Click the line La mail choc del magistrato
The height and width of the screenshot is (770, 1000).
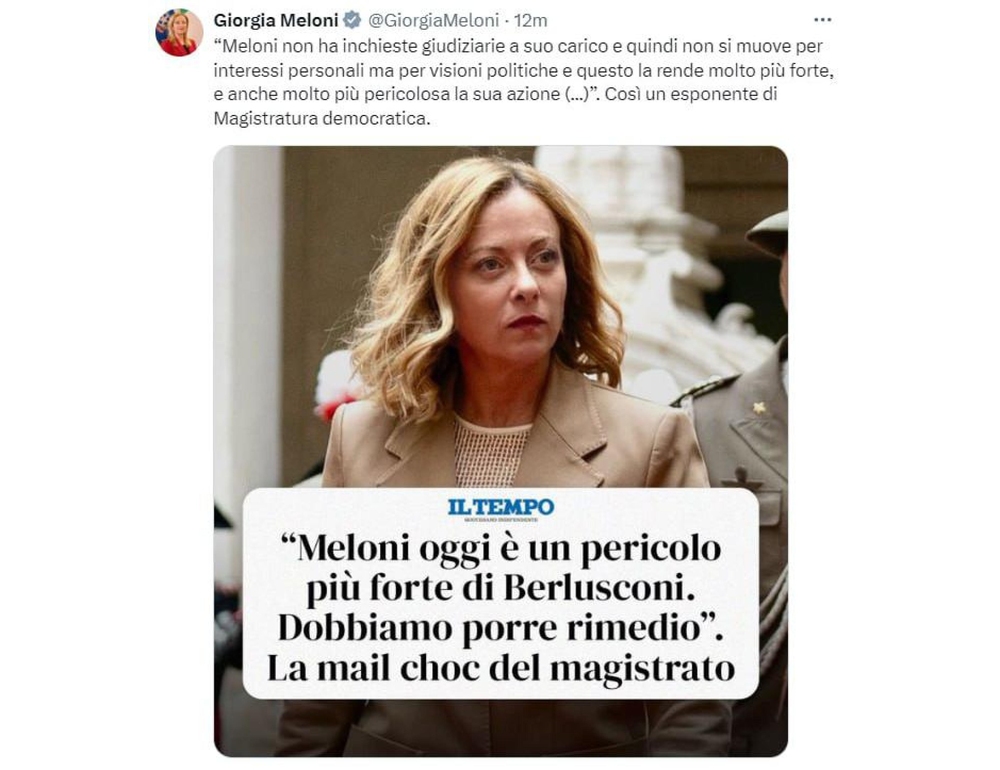(501, 669)
